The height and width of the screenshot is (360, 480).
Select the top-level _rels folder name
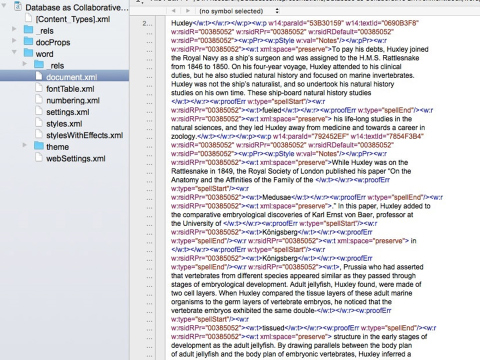pyautogui.click(x=45, y=31)
